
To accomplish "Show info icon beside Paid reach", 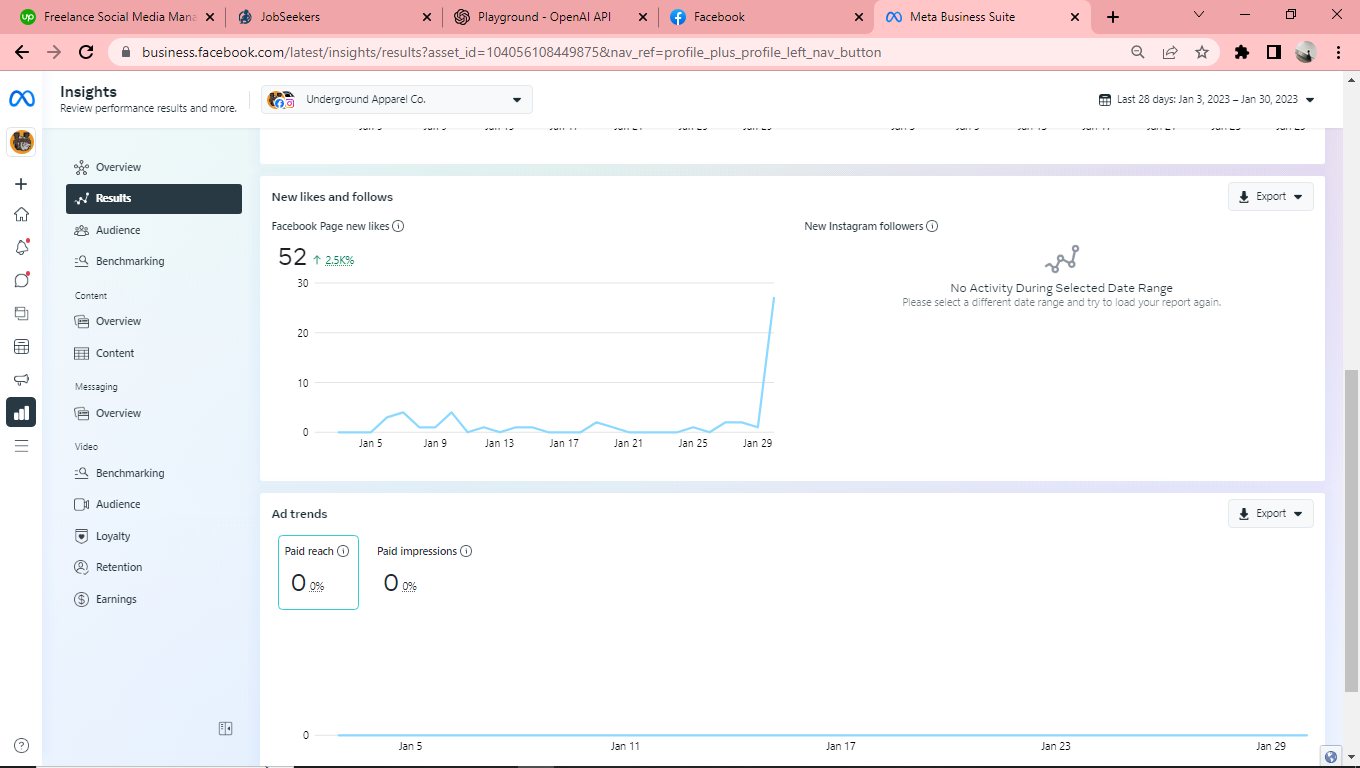I will [343, 551].
